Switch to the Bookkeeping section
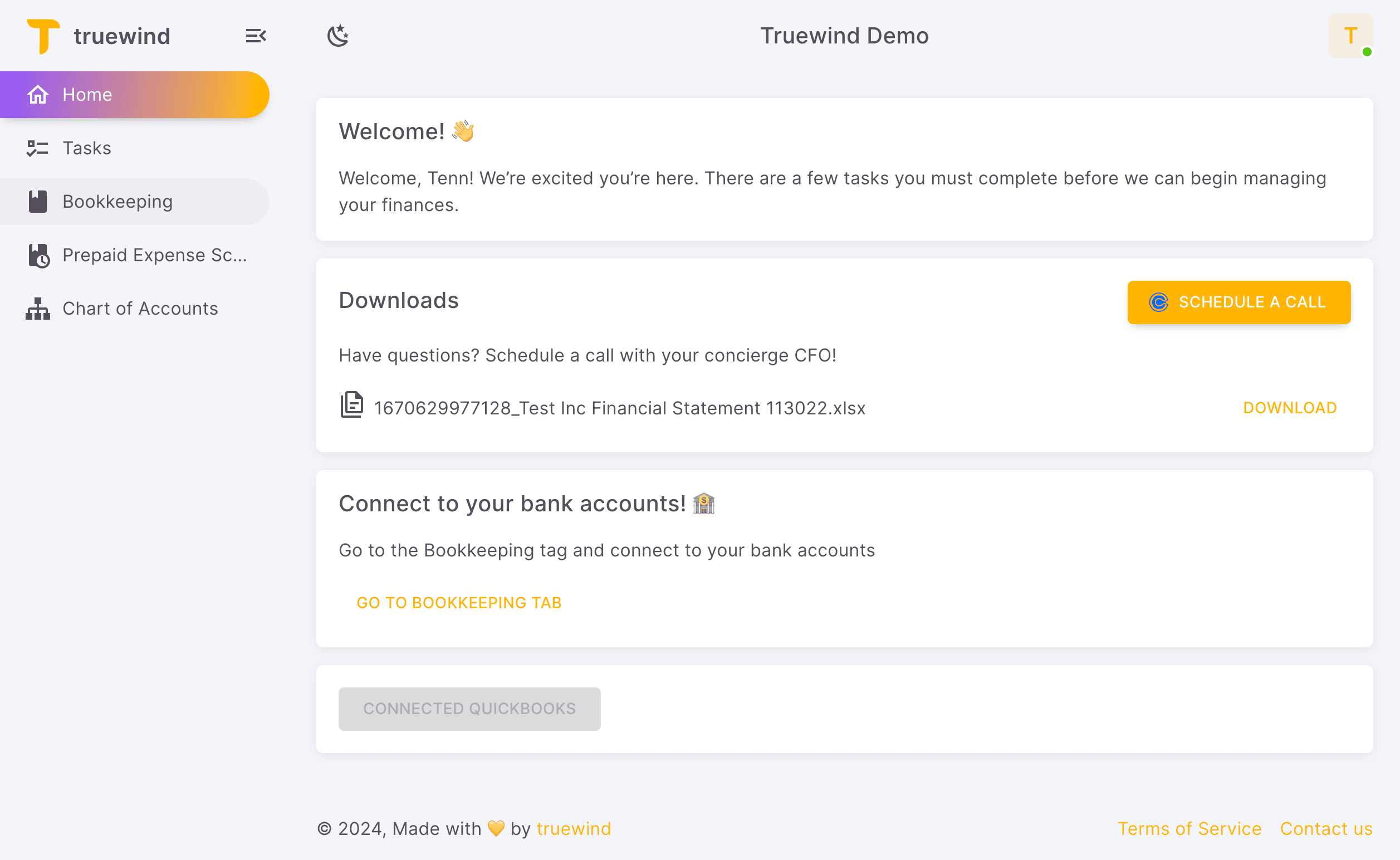1400x860 pixels. click(x=117, y=201)
